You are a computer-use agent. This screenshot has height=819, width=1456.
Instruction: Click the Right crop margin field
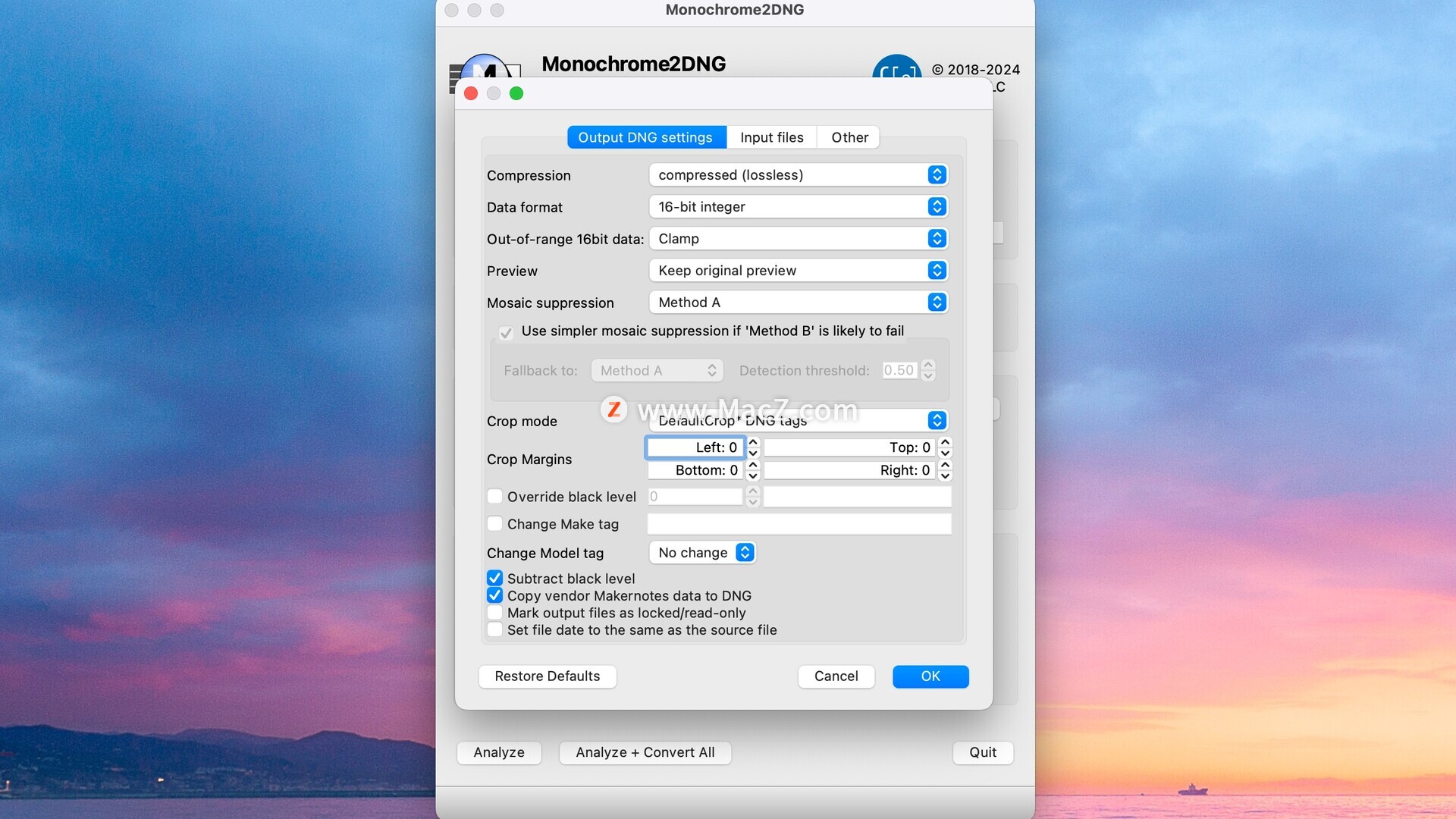[849, 470]
